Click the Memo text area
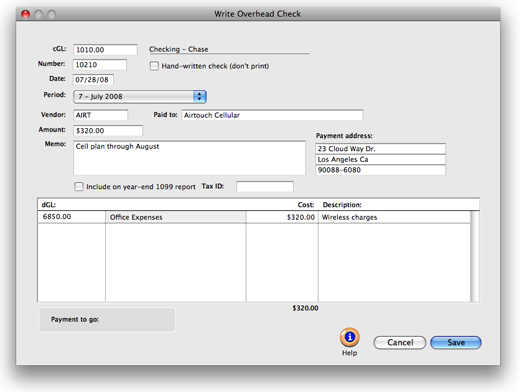Image resolution: width=520 pixels, height=392 pixels. (x=189, y=158)
